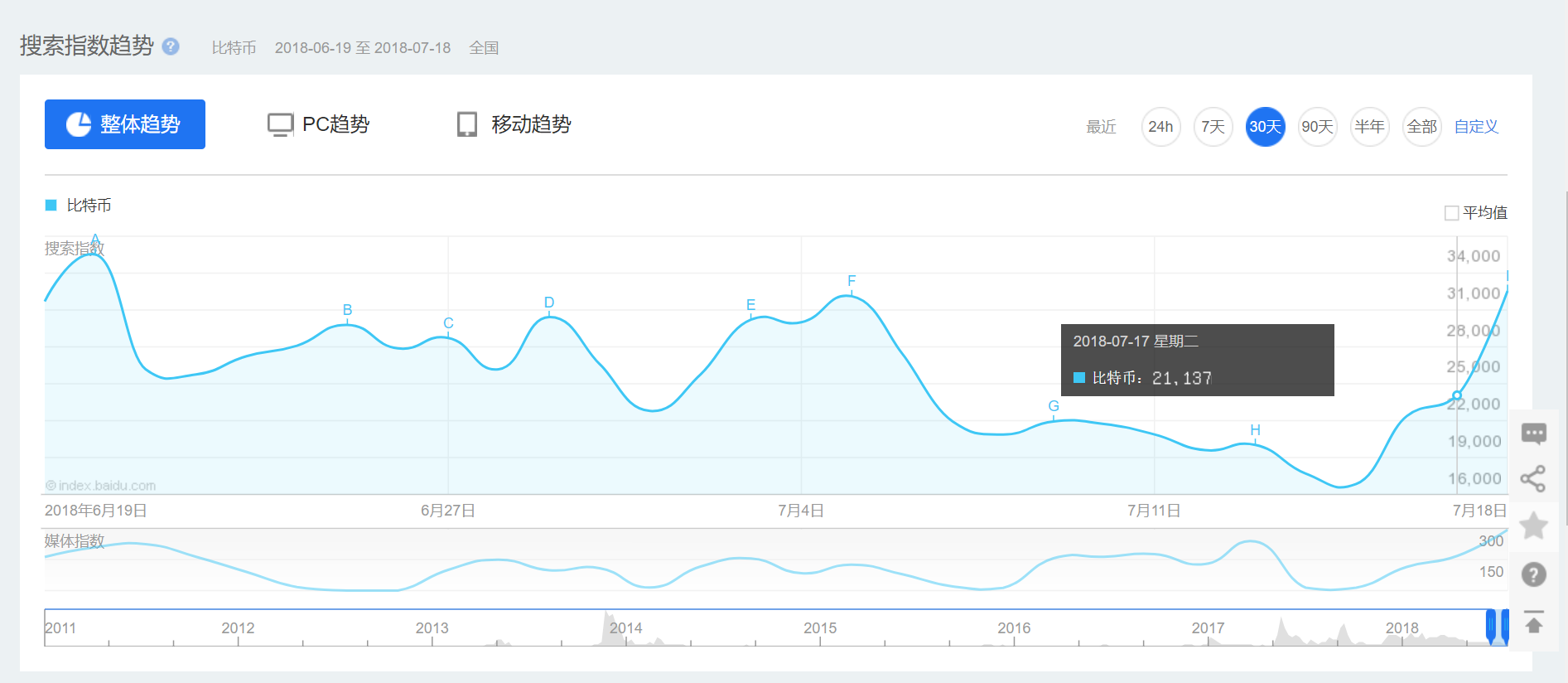1568x683 pixels.
Task: Click news marker G on the chart
Action: (1054, 406)
